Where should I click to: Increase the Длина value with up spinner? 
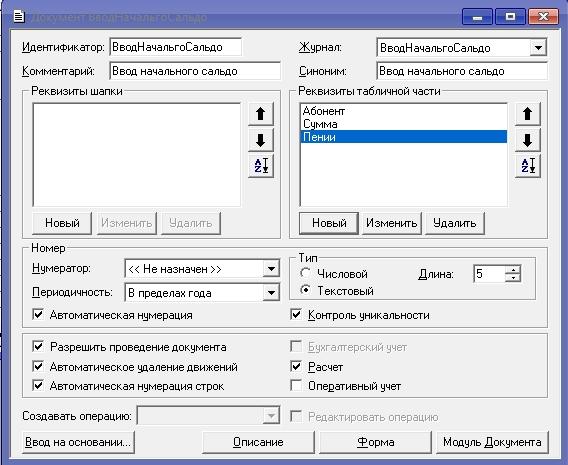coord(513,269)
